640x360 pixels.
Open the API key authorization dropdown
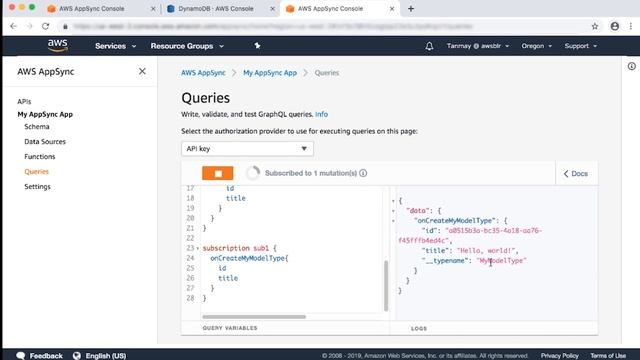(247, 149)
